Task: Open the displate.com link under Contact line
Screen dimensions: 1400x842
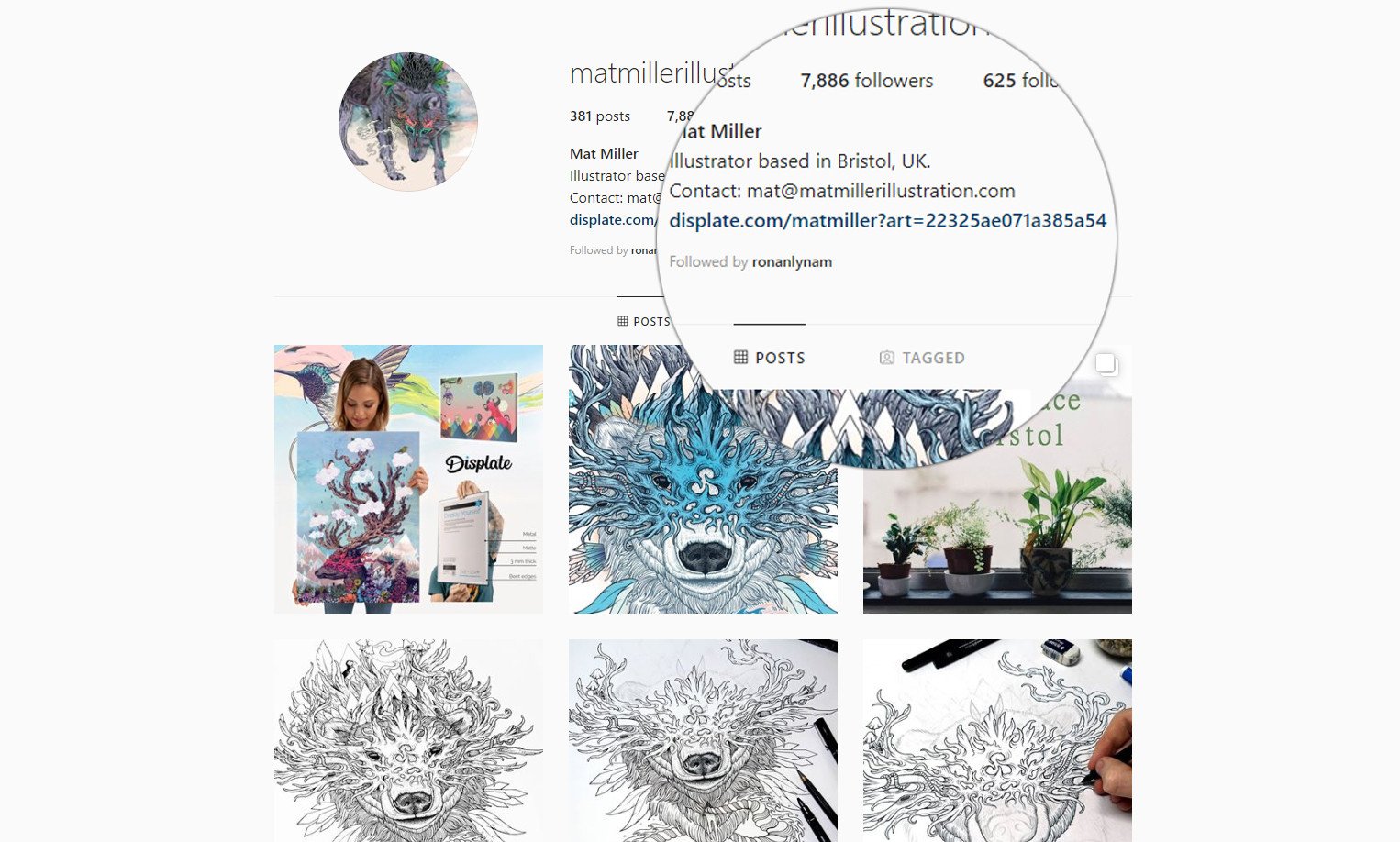Action: pos(613,220)
